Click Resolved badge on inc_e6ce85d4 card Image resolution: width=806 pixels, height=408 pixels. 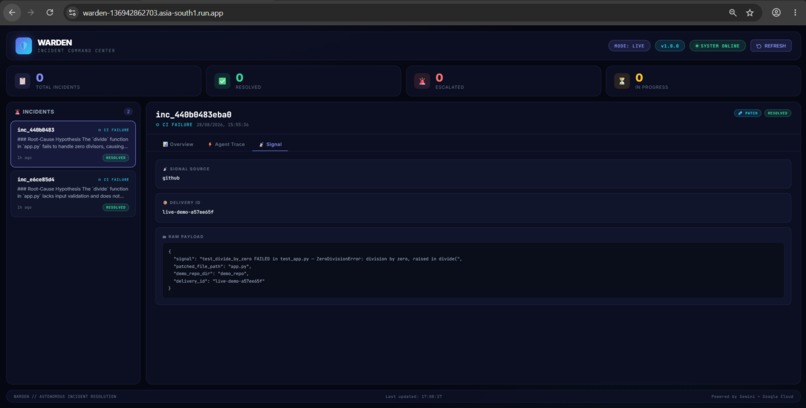pyautogui.click(x=116, y=207)
